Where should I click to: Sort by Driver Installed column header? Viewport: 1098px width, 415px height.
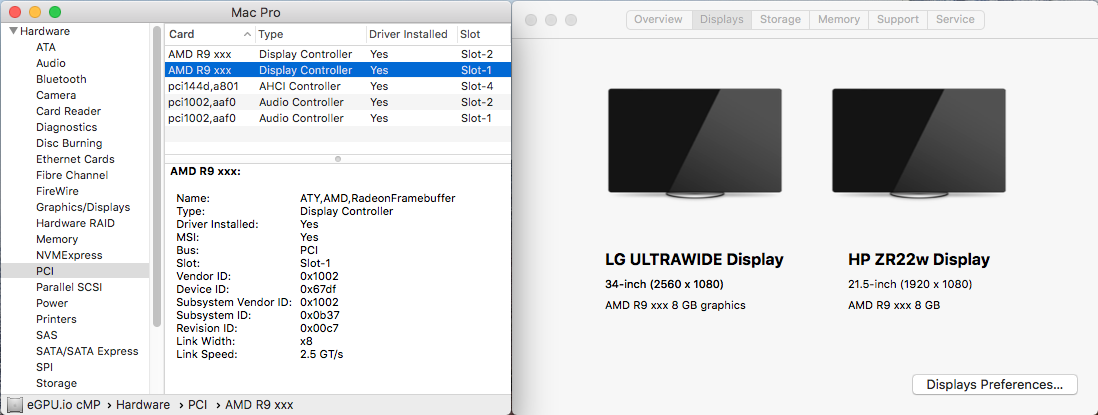[412, 34]
